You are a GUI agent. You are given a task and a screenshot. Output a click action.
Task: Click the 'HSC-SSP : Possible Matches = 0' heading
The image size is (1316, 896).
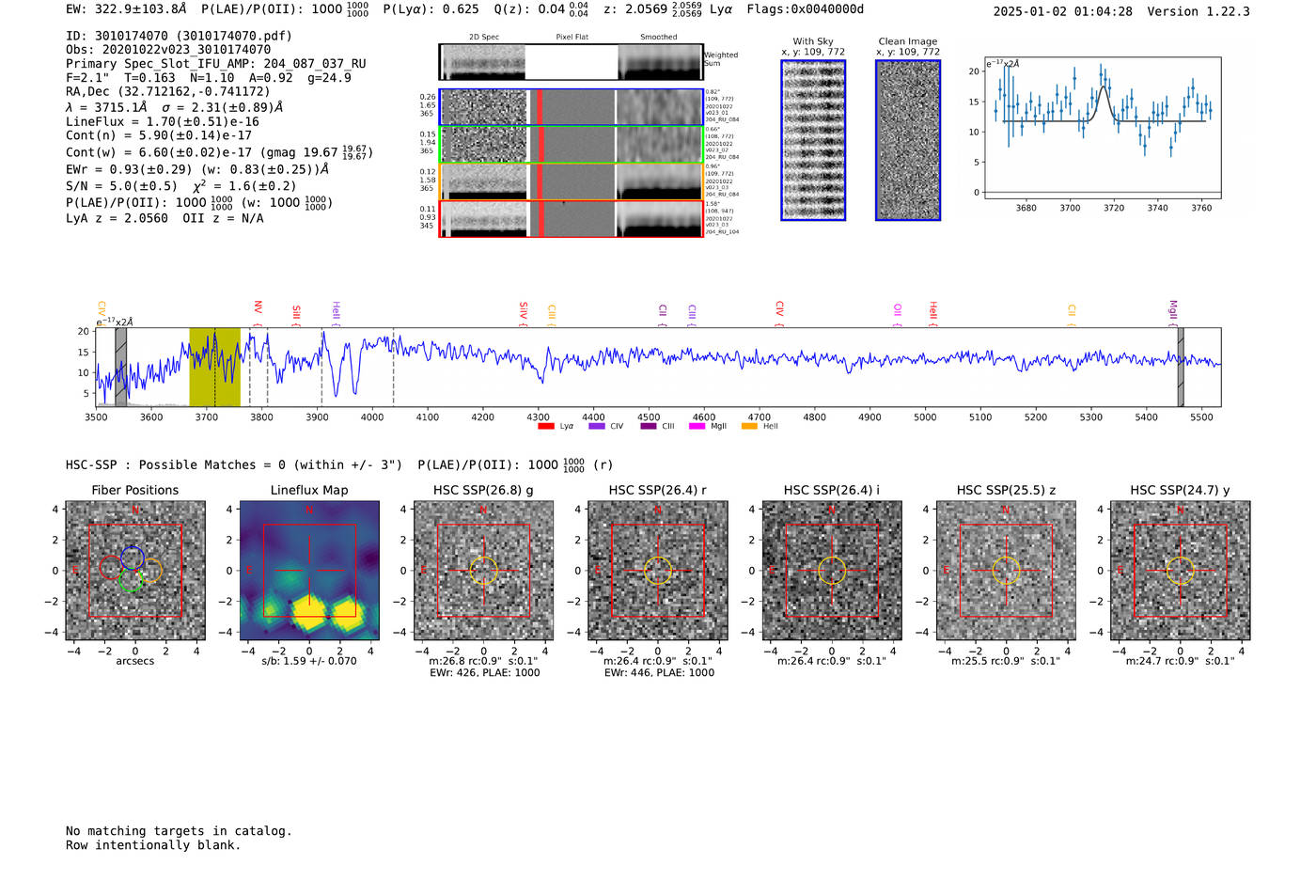tap(176, 464)
